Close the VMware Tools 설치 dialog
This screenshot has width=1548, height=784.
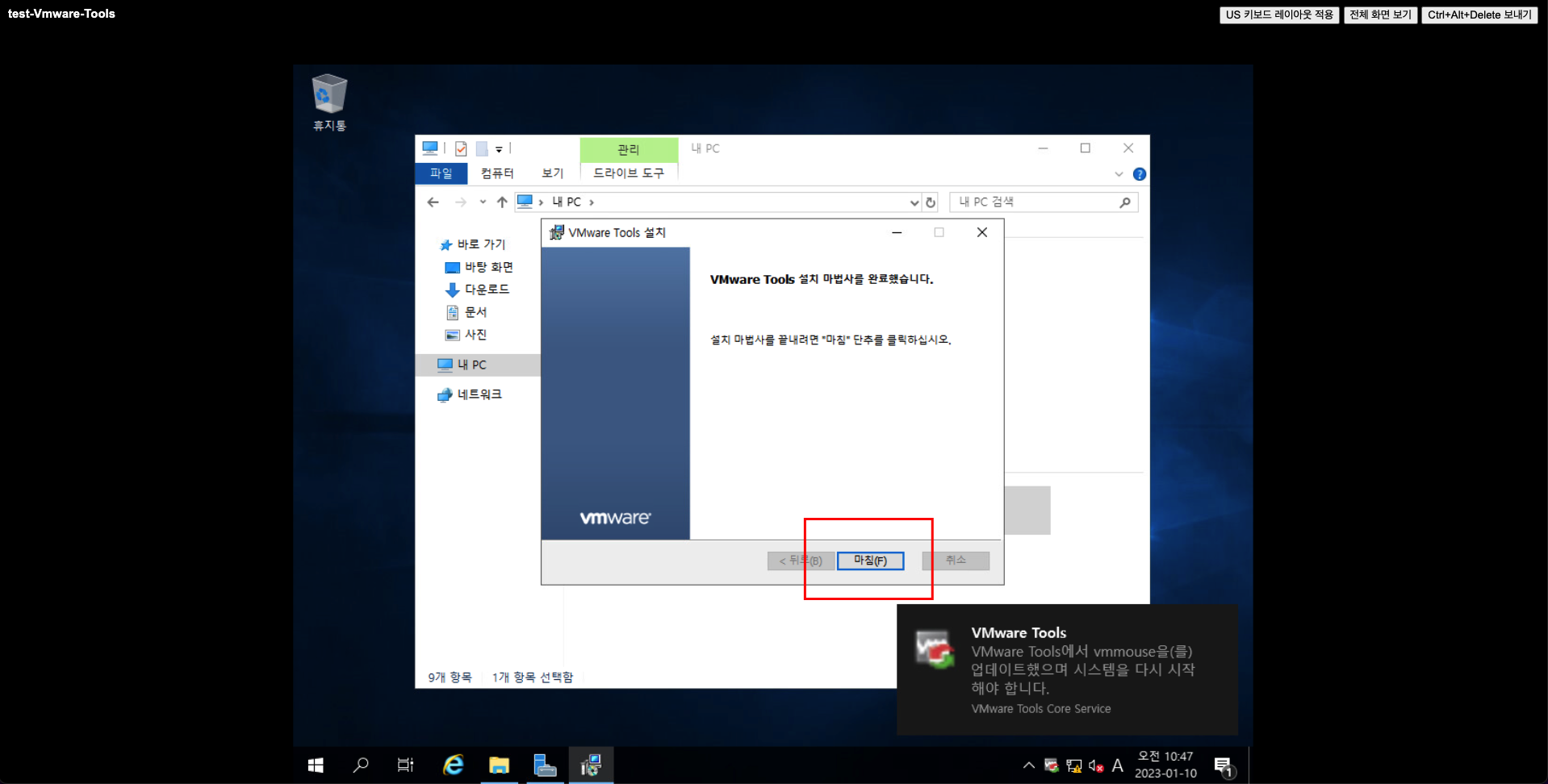pyautogui.click(x=982, y=232)
